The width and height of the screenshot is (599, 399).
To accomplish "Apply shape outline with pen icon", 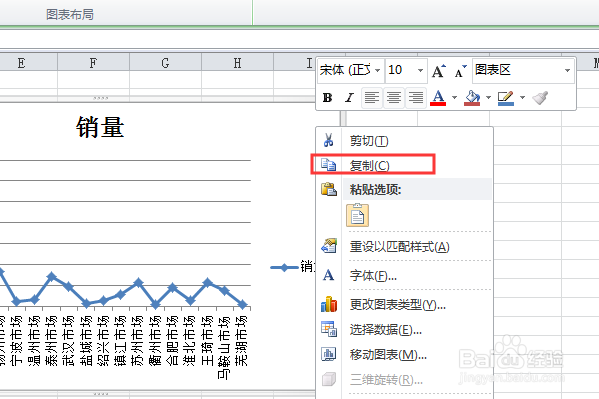I will point(505,98).
